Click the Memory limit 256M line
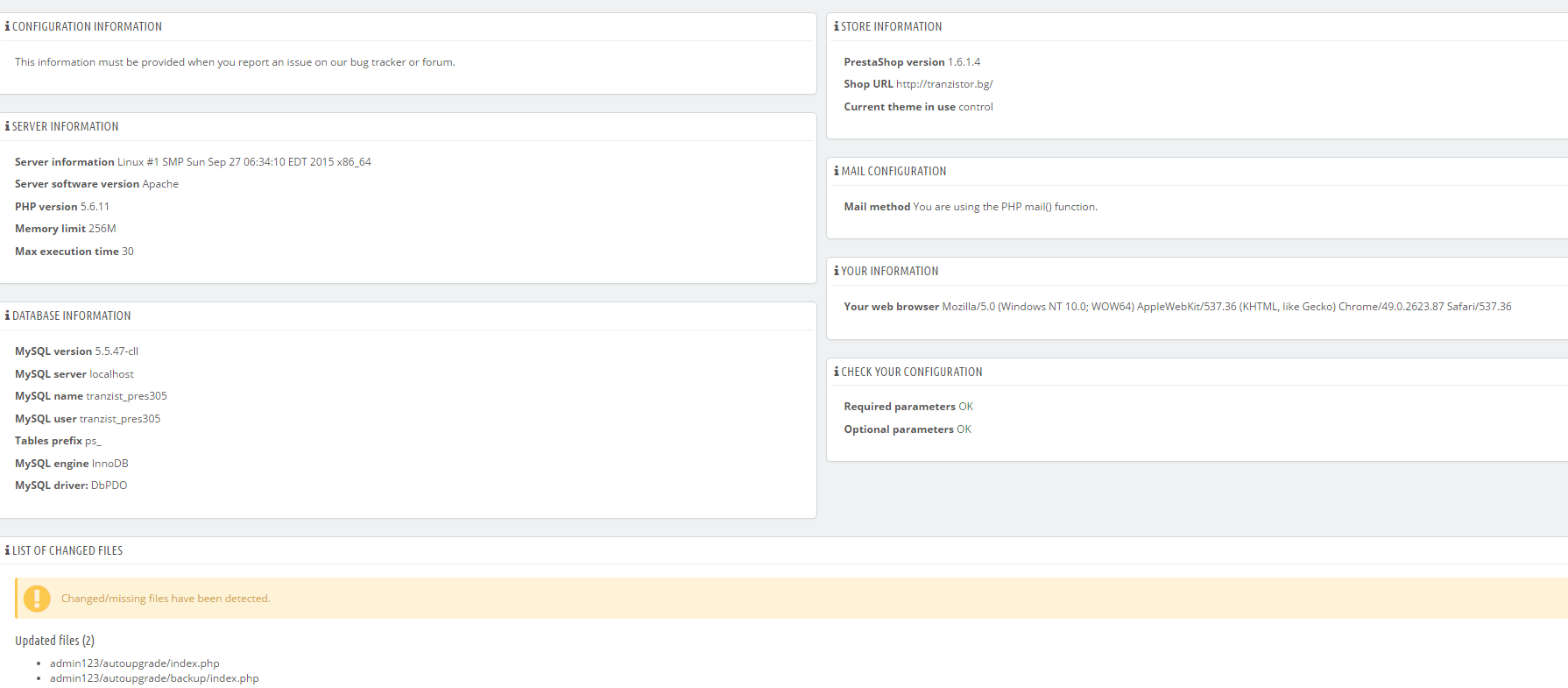The width and height of the screenshot is (1568, 688). point(66,229)
